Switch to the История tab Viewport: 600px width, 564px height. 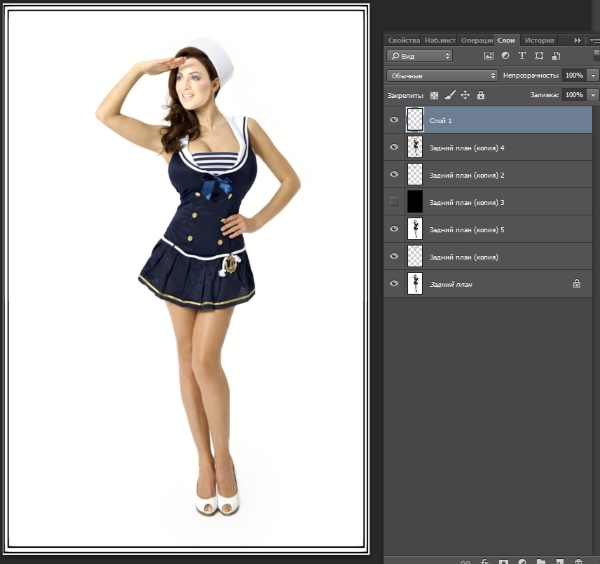(x=539, y=40)
